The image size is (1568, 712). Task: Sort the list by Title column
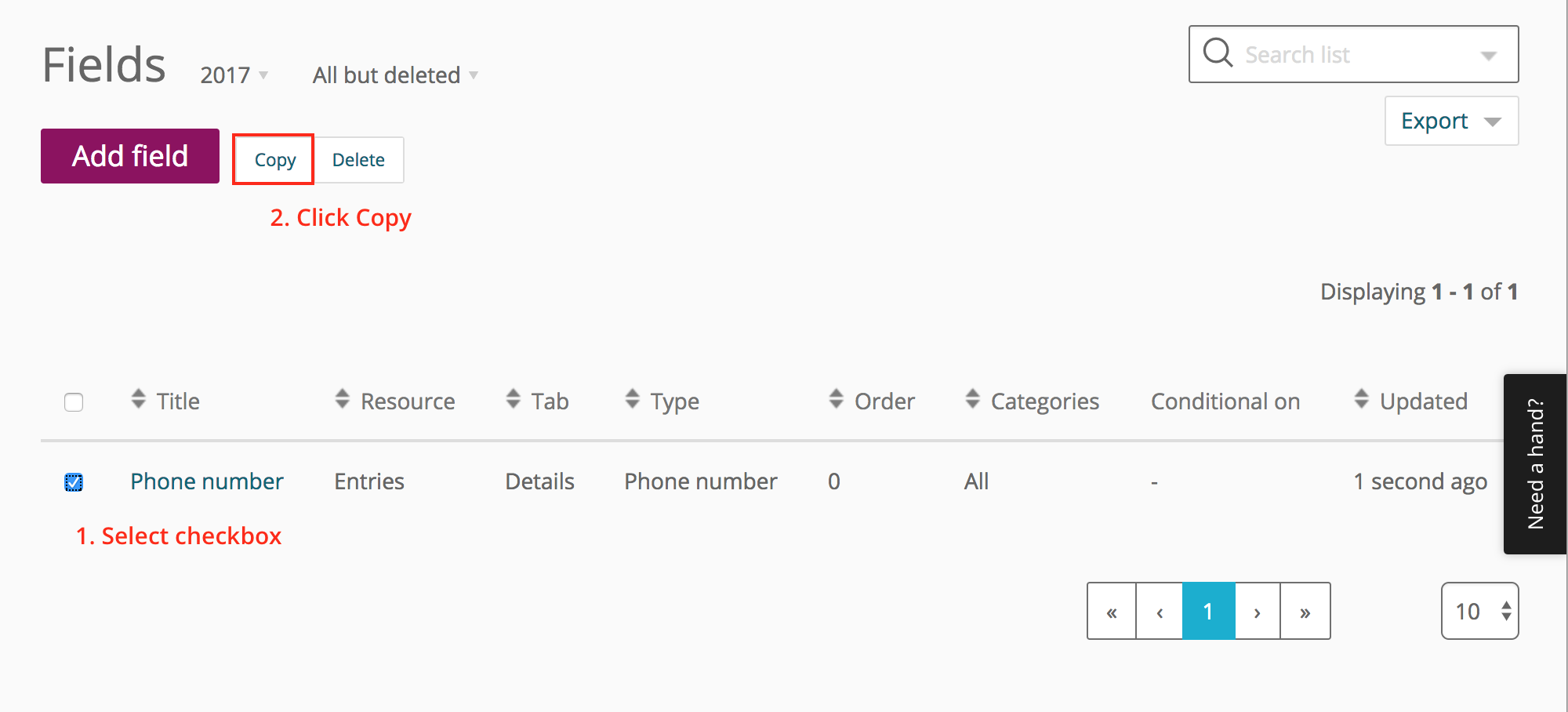click(139, 399)
